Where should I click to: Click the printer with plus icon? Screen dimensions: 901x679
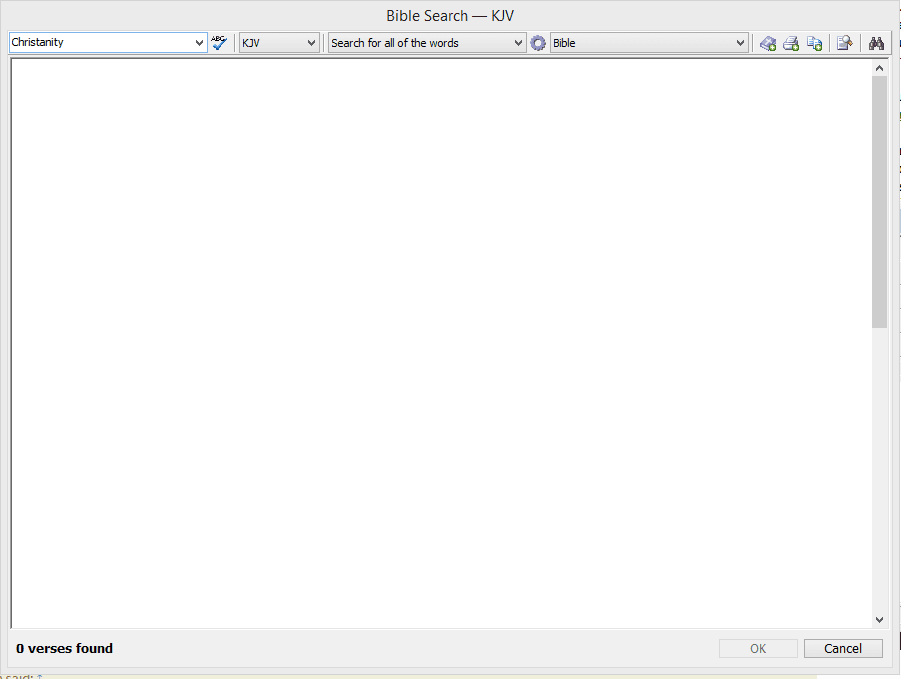pos(791,43)
